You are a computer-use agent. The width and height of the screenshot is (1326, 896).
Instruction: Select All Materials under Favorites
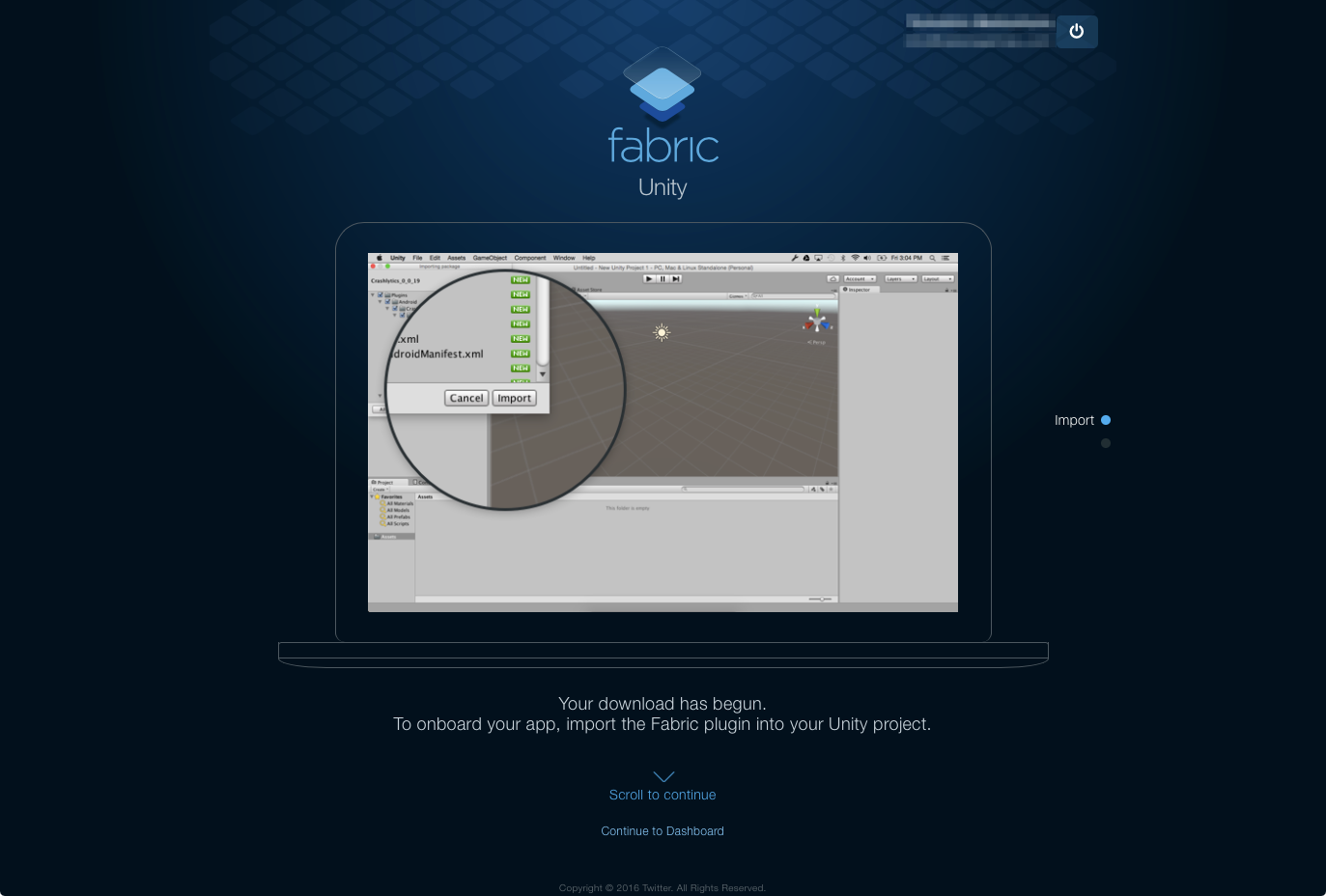399,504
